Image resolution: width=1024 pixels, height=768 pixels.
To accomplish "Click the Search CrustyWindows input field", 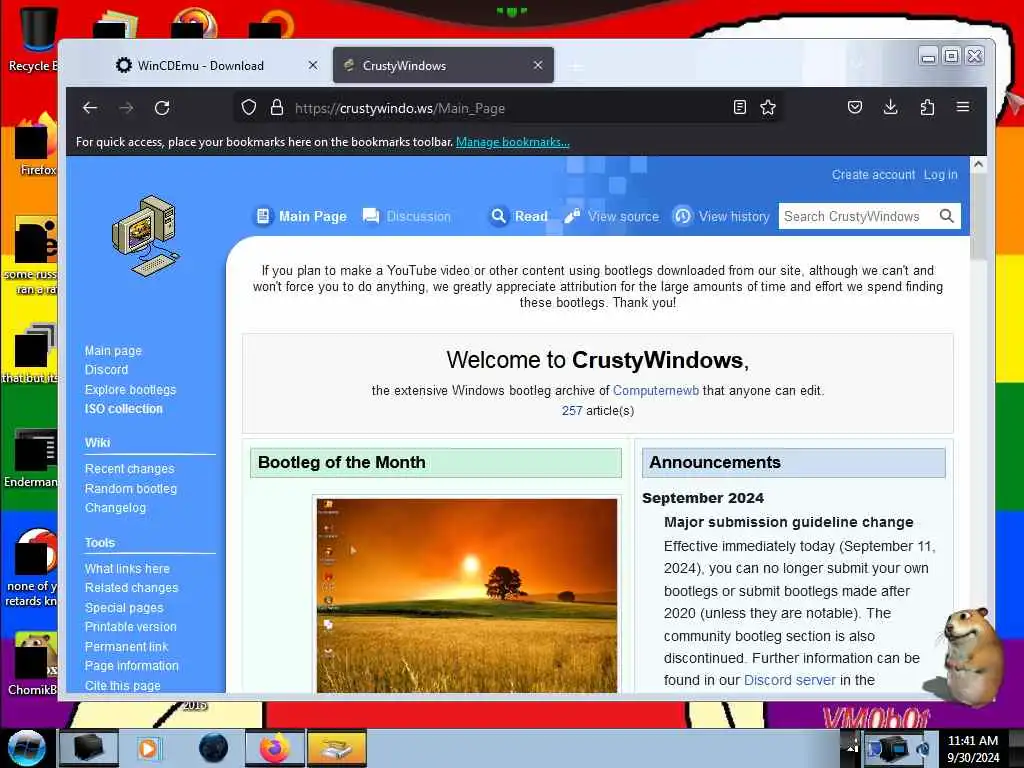I will click(x=858, y=216).
